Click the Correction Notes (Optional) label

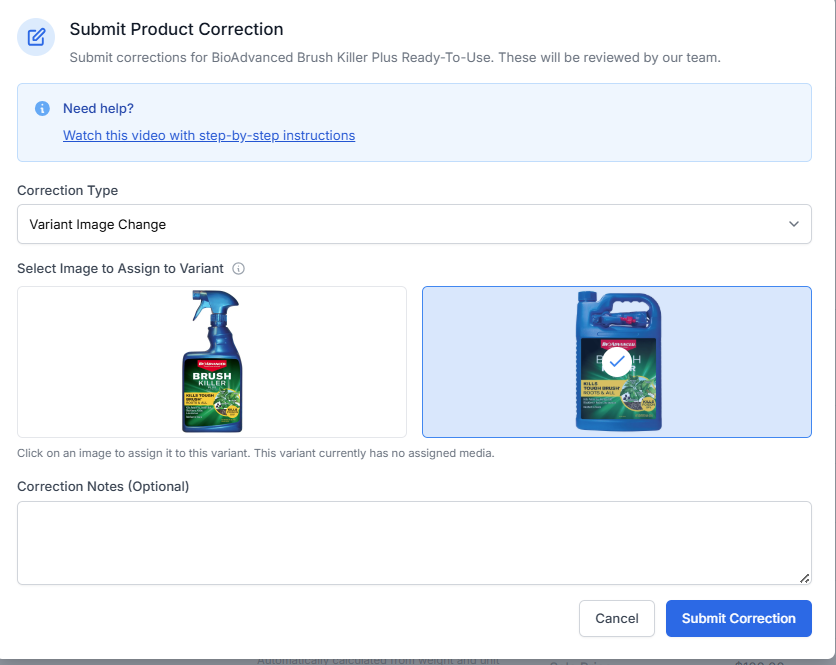point(103,486)
